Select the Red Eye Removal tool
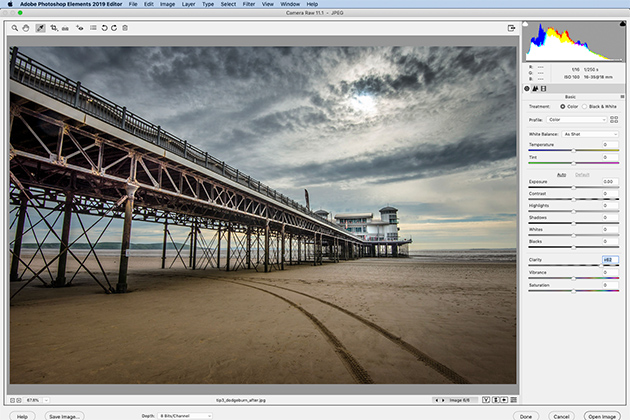This screenshot has width=630, height=420. 80,28
